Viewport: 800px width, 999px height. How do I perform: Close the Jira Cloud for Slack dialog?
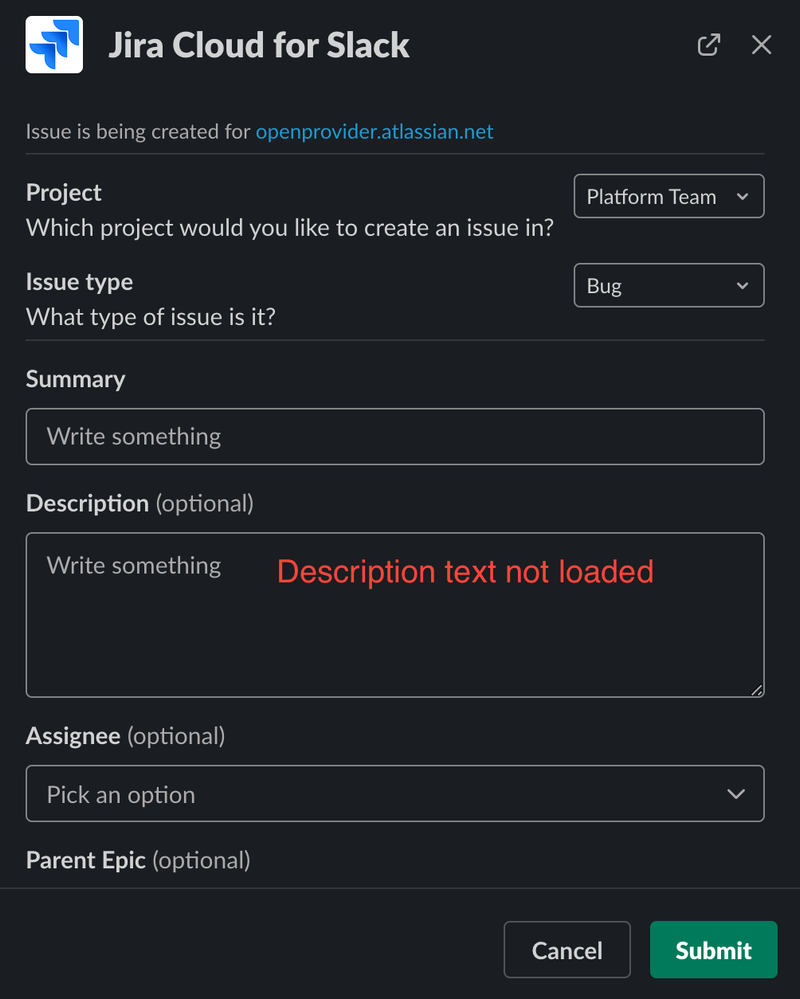coord(761,45)
